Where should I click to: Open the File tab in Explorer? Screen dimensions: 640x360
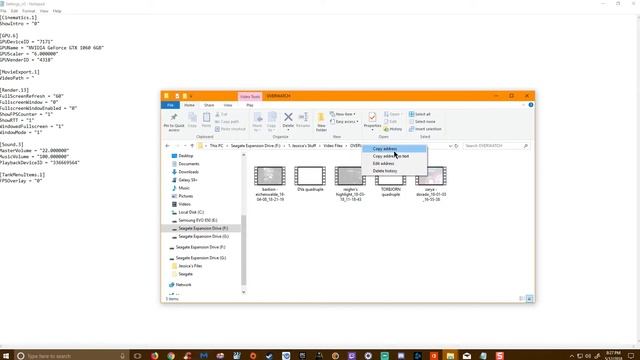coord(170,105)
